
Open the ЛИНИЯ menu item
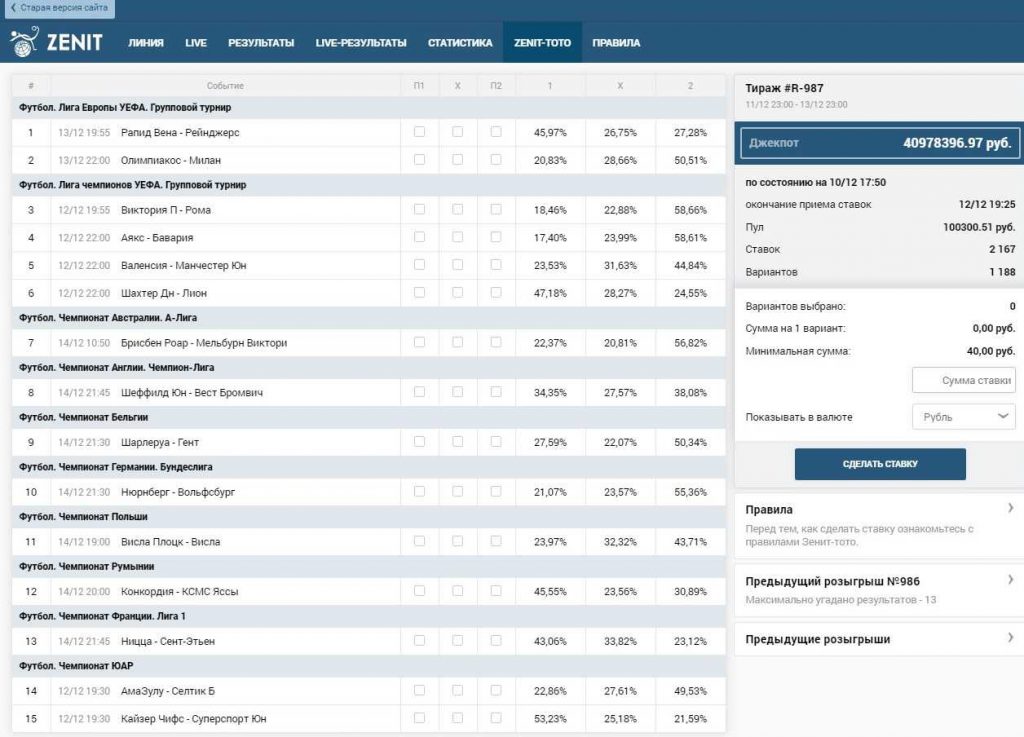[146, 42]
